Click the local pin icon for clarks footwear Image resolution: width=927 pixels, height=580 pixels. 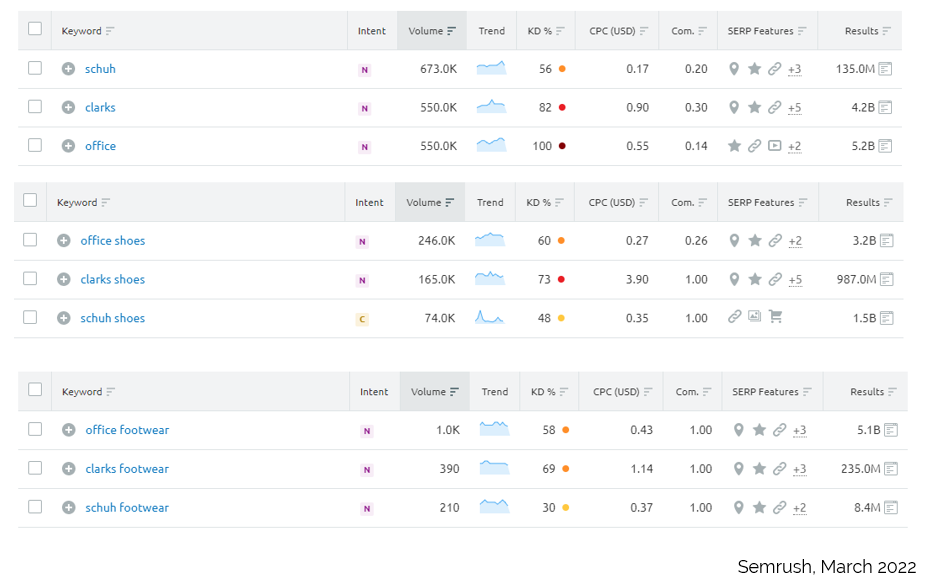click(x=738, y=469)
